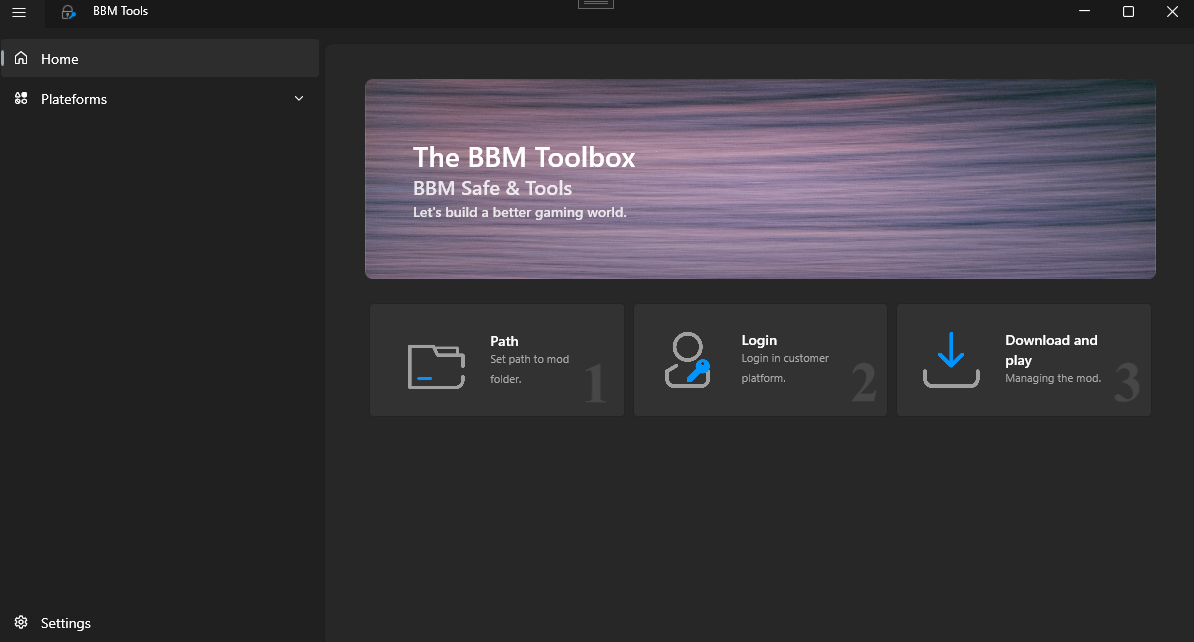Open the Plateforms label in the sidebar
This screenshot has height=642, width=1194.
74,99
